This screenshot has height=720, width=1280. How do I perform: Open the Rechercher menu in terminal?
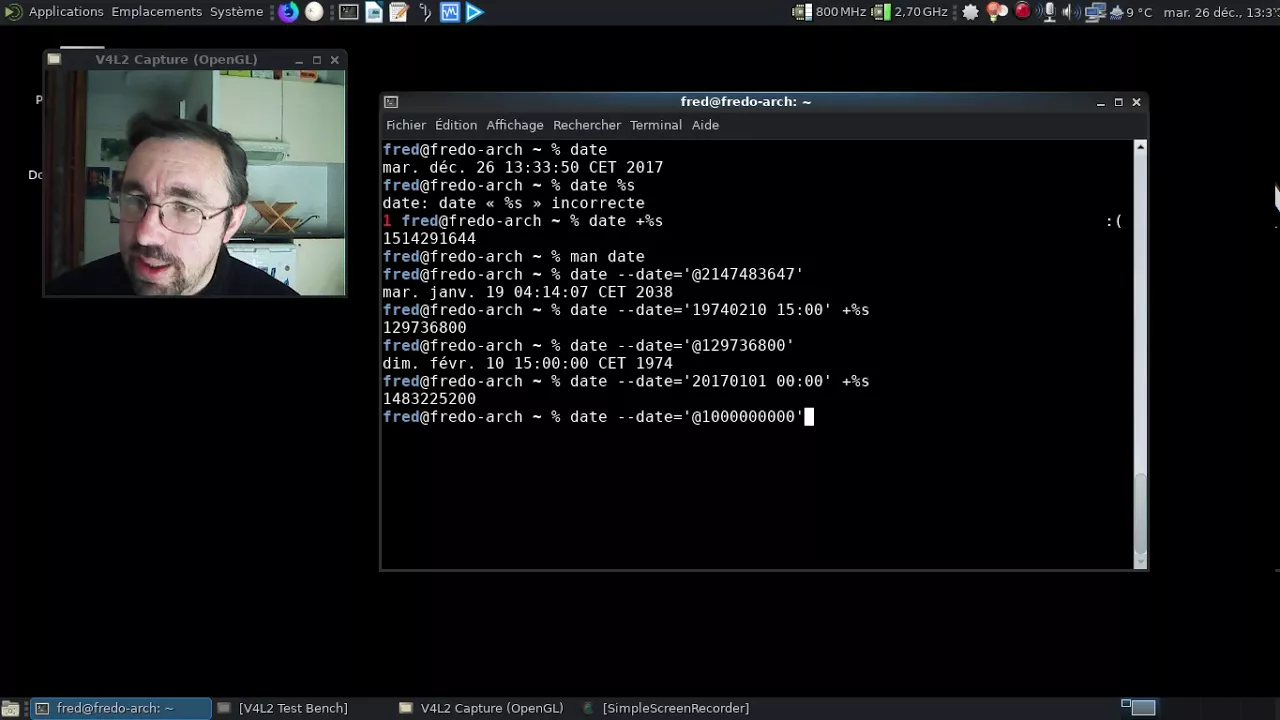(587, 125)
